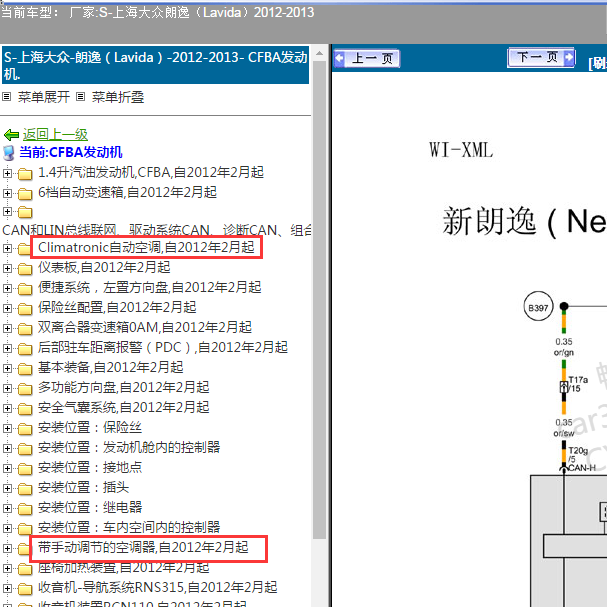Open 带手动调节的空调器,自2012年2月起
This screenshot has height=607, width=607.
143,547
